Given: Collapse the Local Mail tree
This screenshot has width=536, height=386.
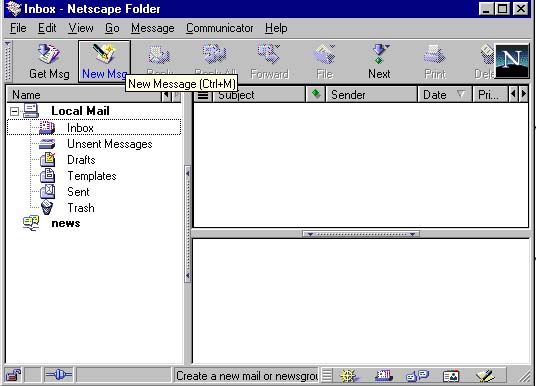Looking at the screenshot, I should 14,111.
